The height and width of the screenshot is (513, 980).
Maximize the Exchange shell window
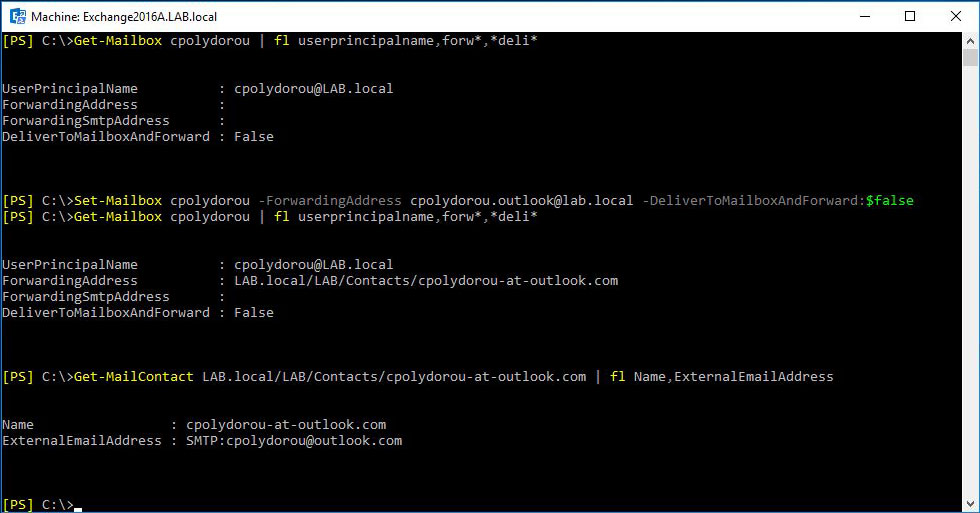(x=910, y=16)
